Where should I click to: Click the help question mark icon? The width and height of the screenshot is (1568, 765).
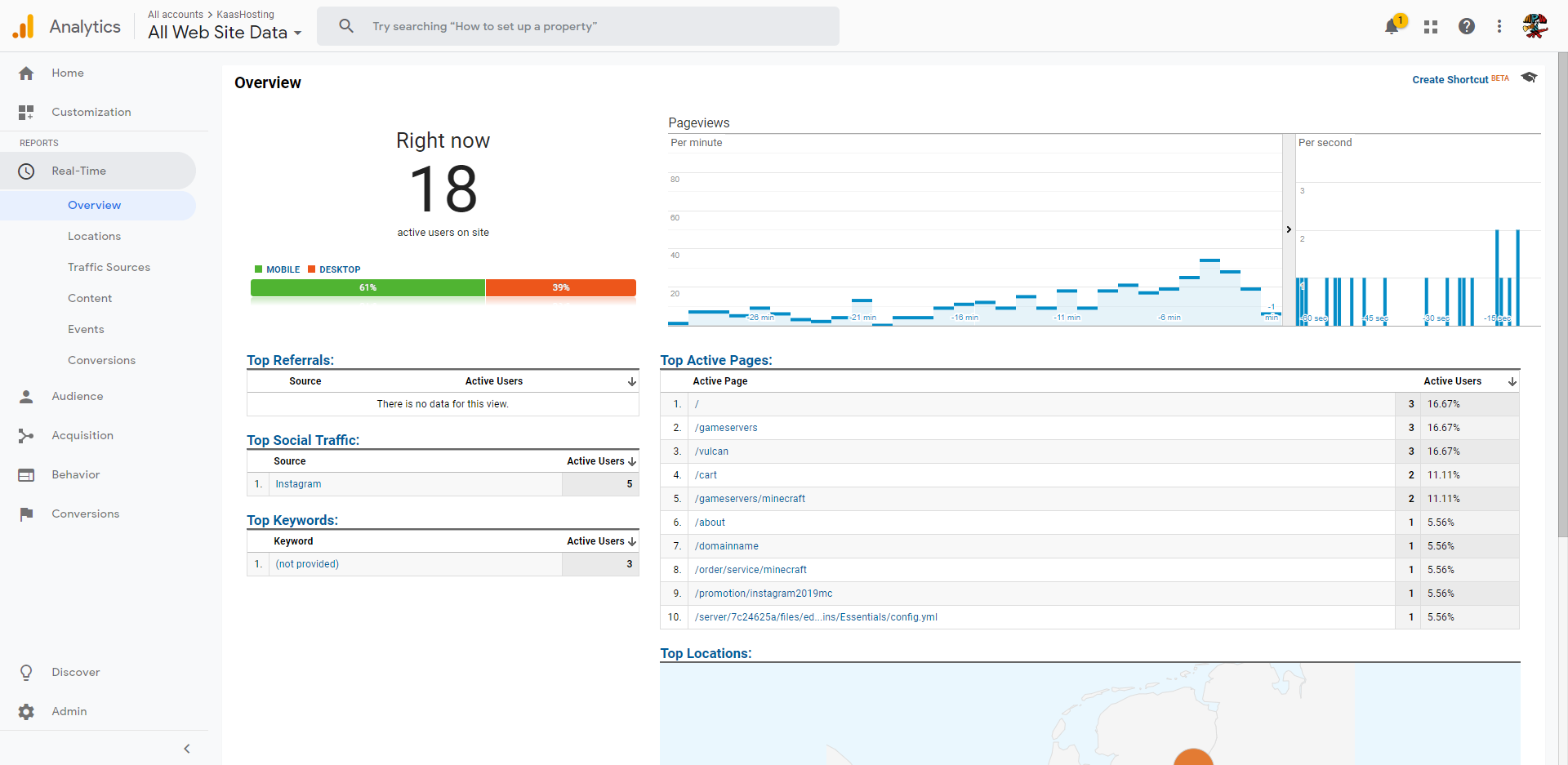1467,26
